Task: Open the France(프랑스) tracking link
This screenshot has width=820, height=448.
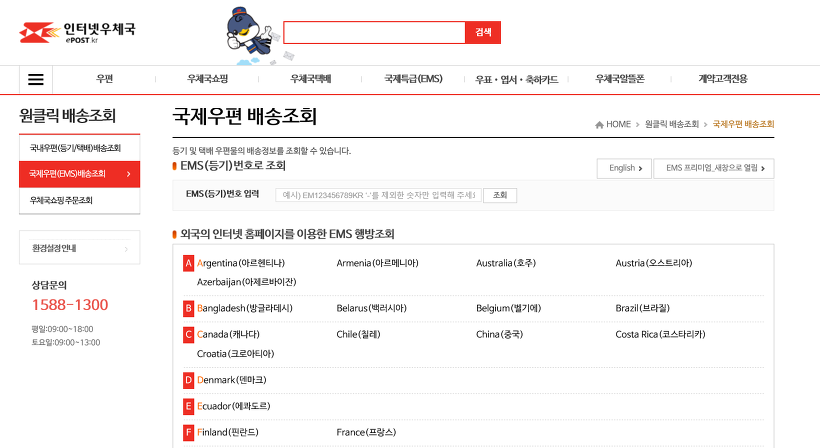Action: 366,432
